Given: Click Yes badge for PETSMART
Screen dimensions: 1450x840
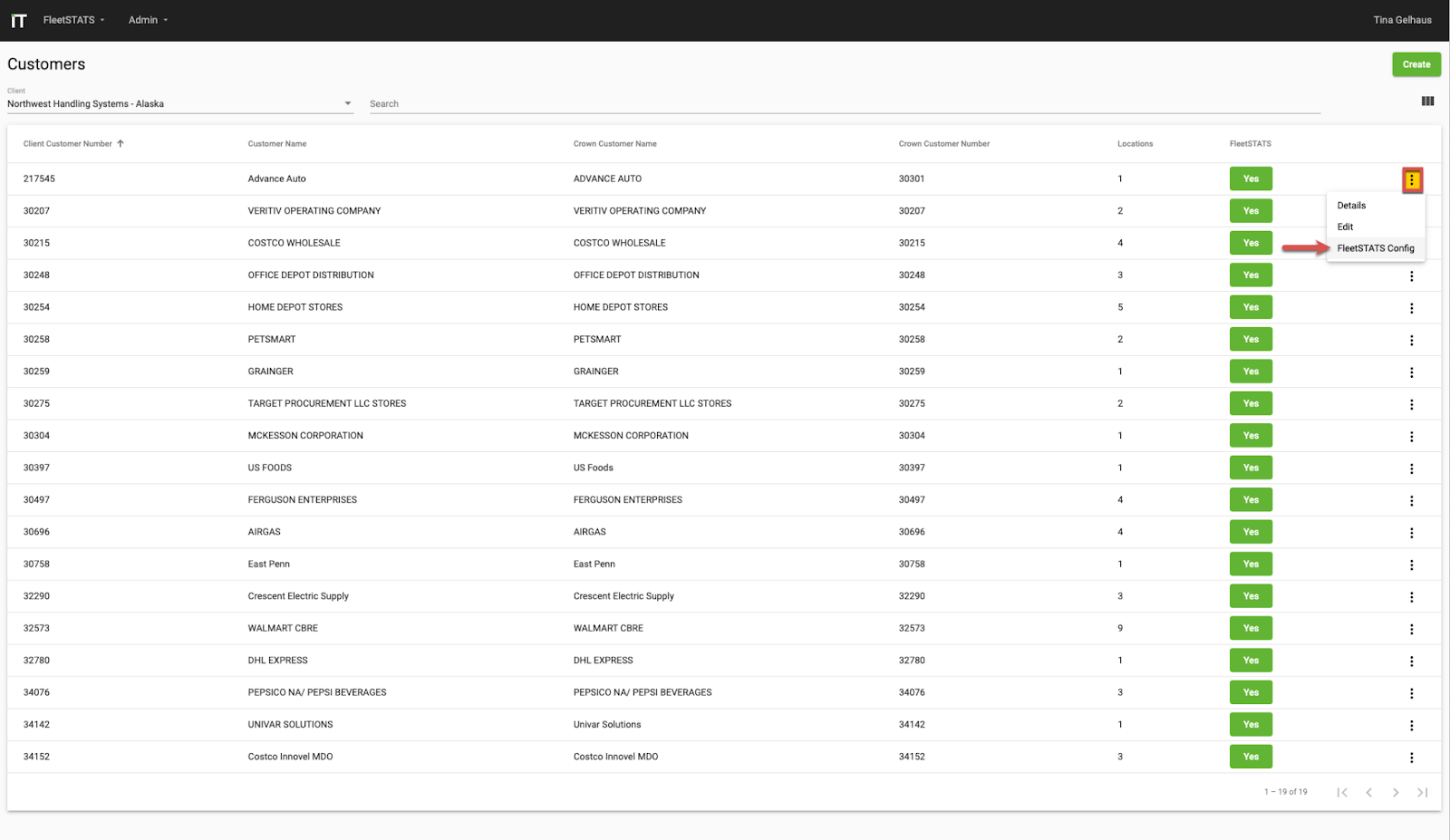Looking at the screenshot, I should [1251, 339].
